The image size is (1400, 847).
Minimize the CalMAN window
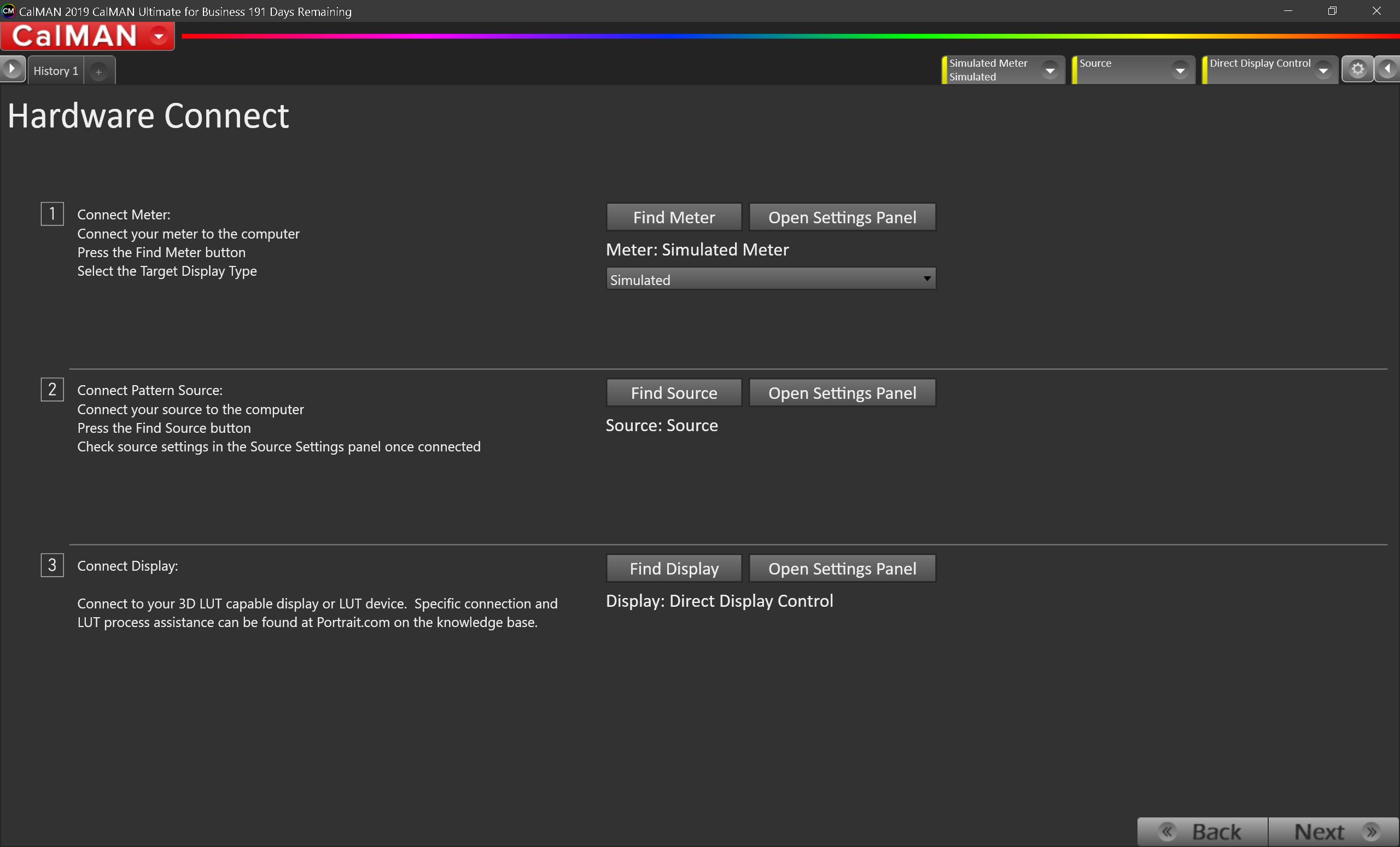1288,11
